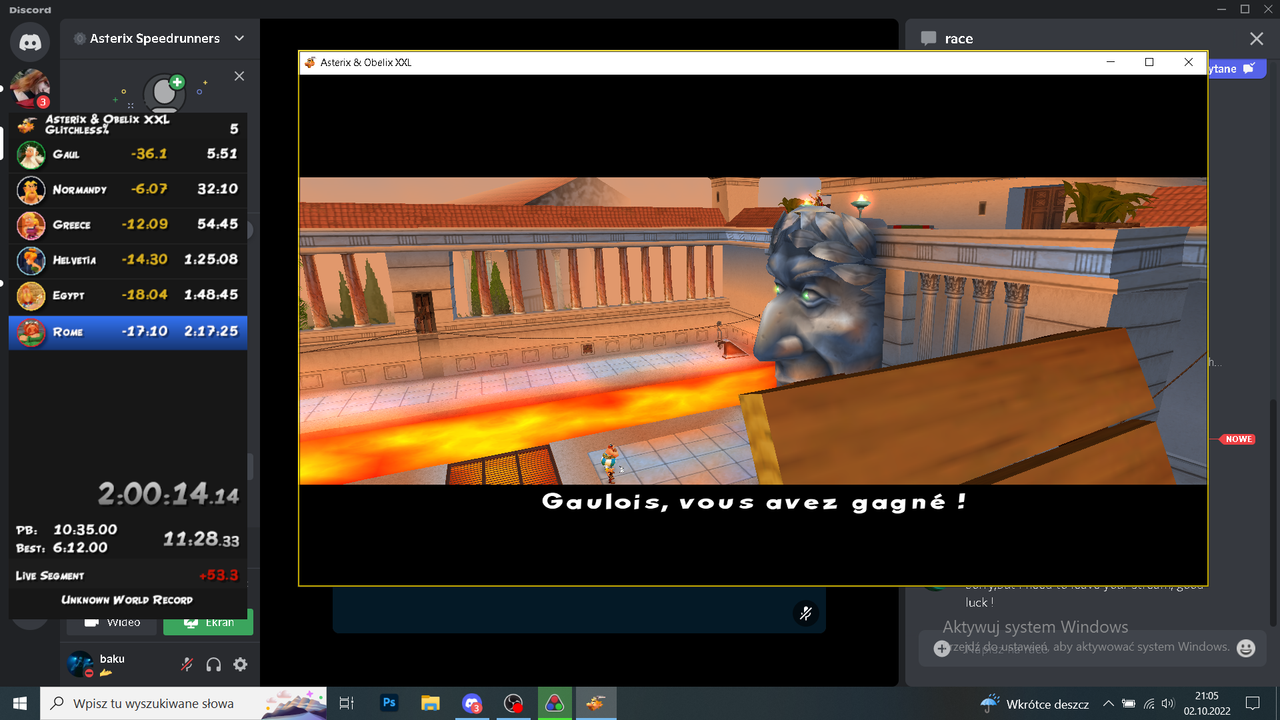
Task: Close the race chat panel
Action: 1257,38
